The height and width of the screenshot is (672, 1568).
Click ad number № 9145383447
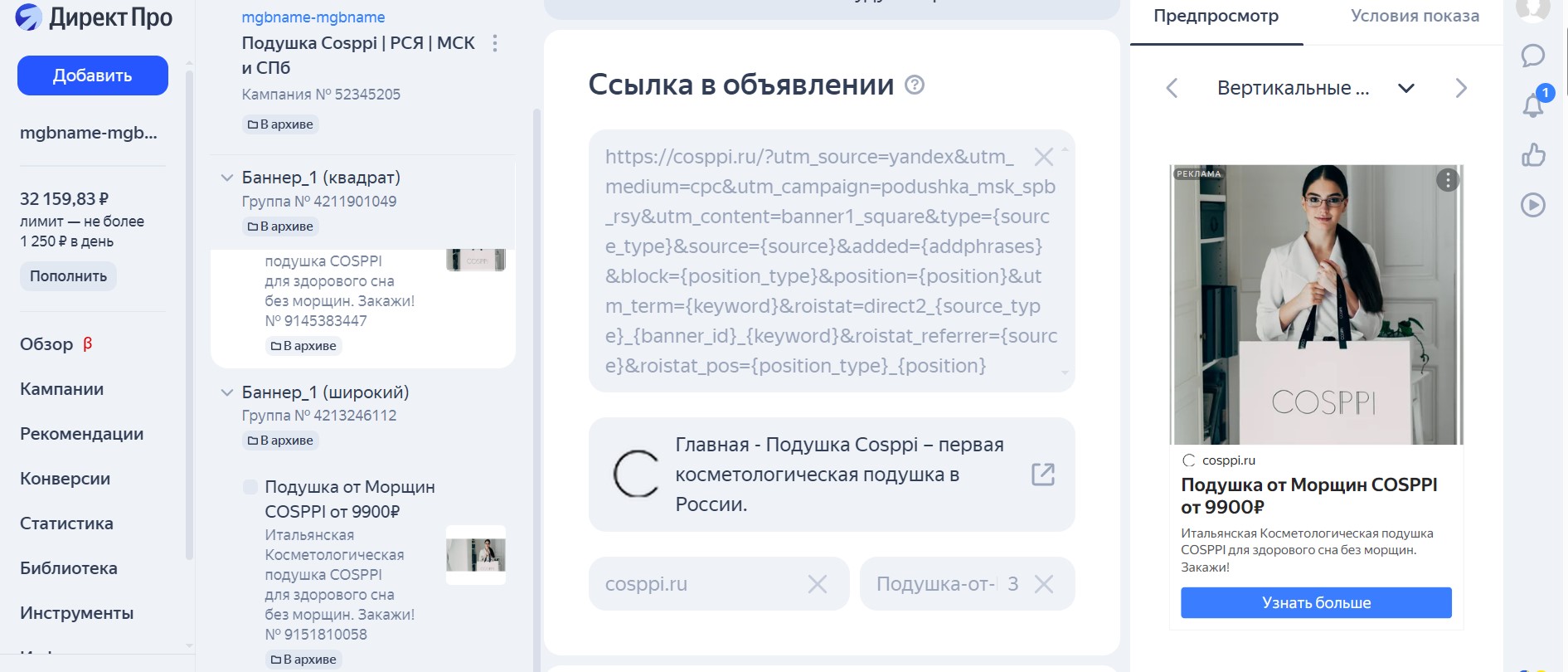(316, 321)
